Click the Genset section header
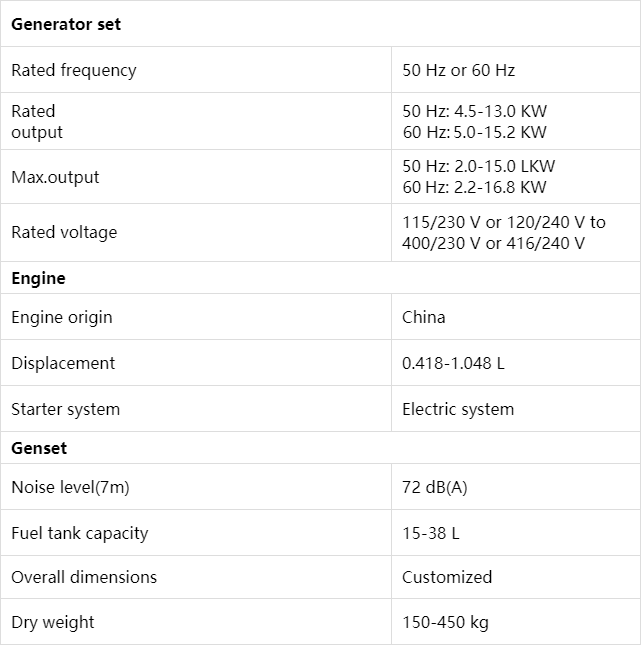 [39, 448]
